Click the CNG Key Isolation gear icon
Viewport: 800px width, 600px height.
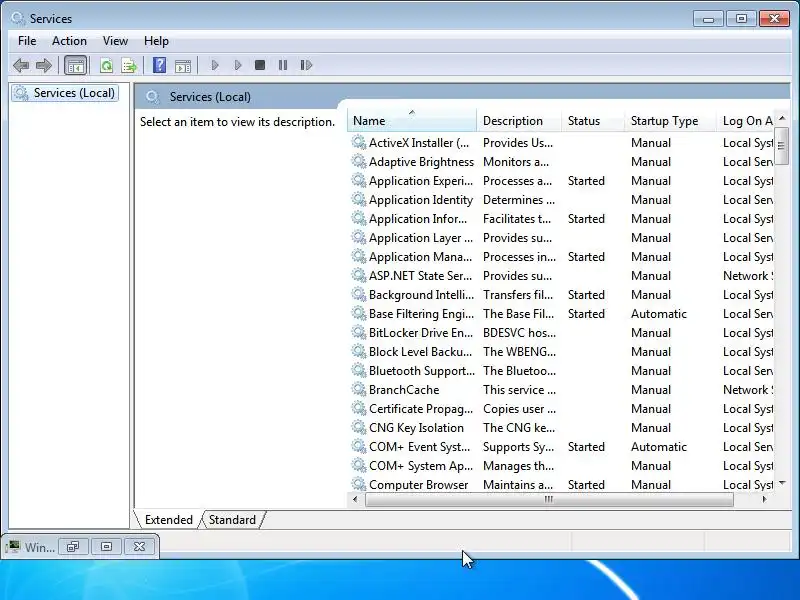click(359, 428)
